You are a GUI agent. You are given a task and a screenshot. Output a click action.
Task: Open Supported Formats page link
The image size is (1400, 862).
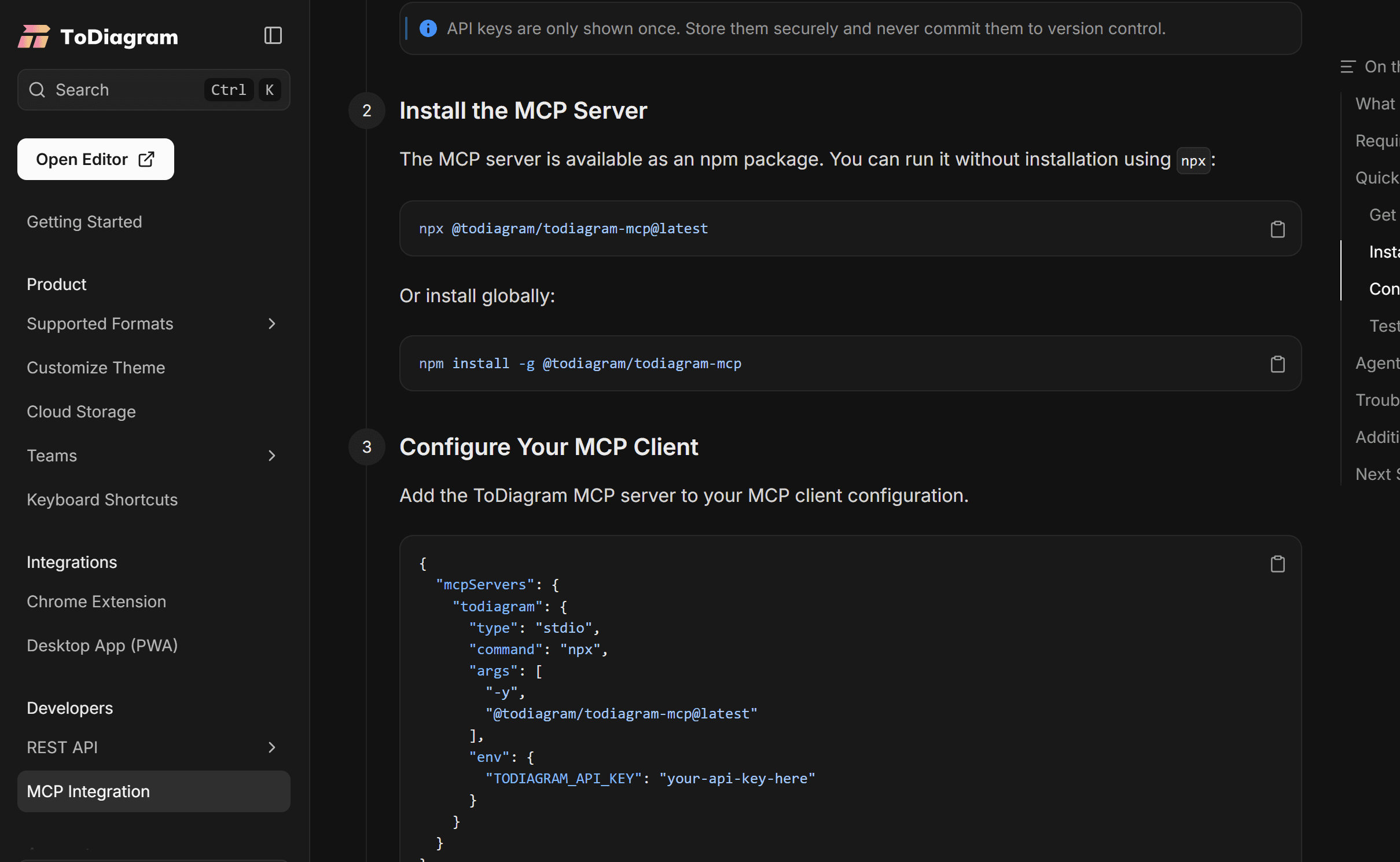point(100,324)
